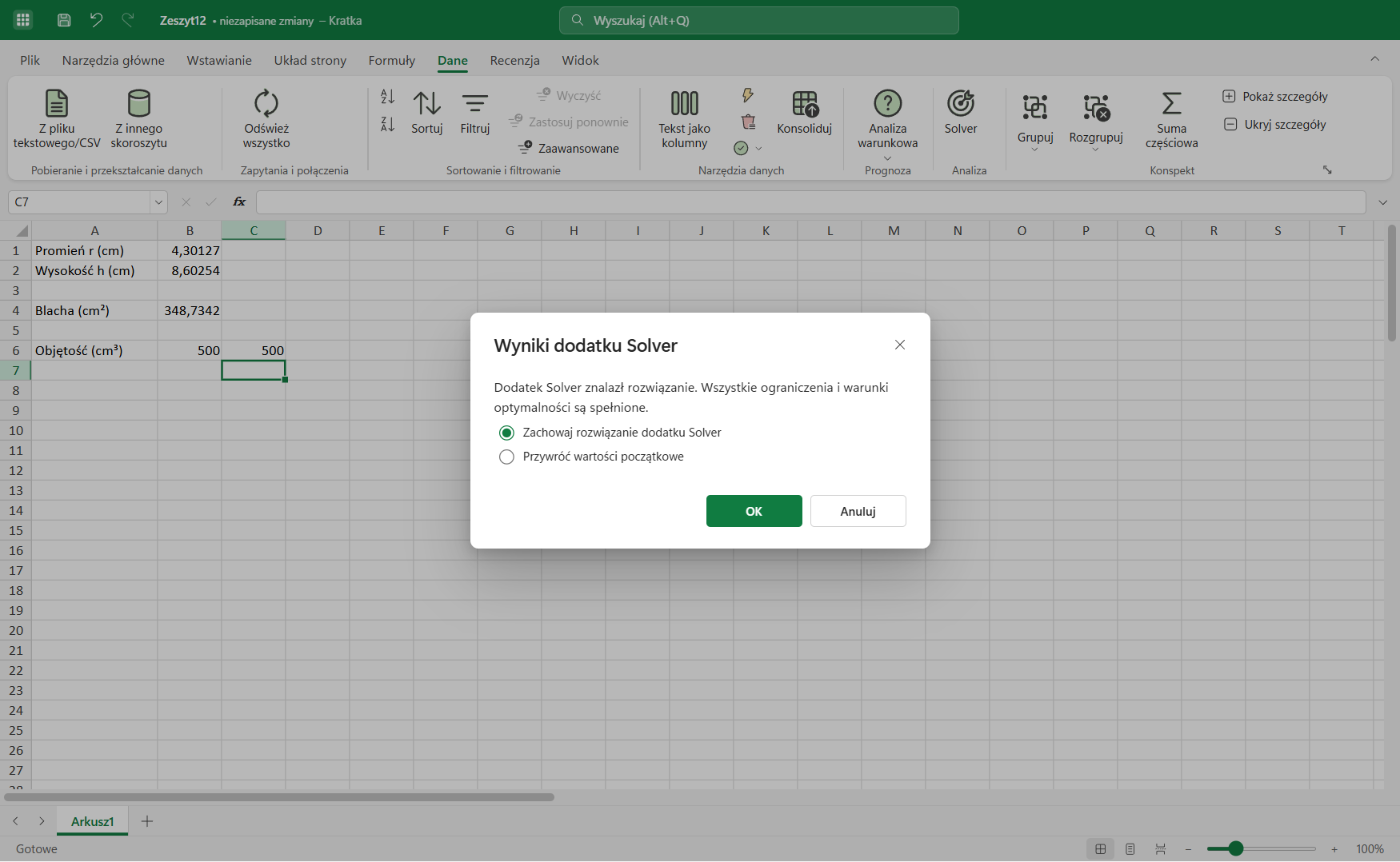
Task: Click the save icon in title bar
Action: point(64,20)
